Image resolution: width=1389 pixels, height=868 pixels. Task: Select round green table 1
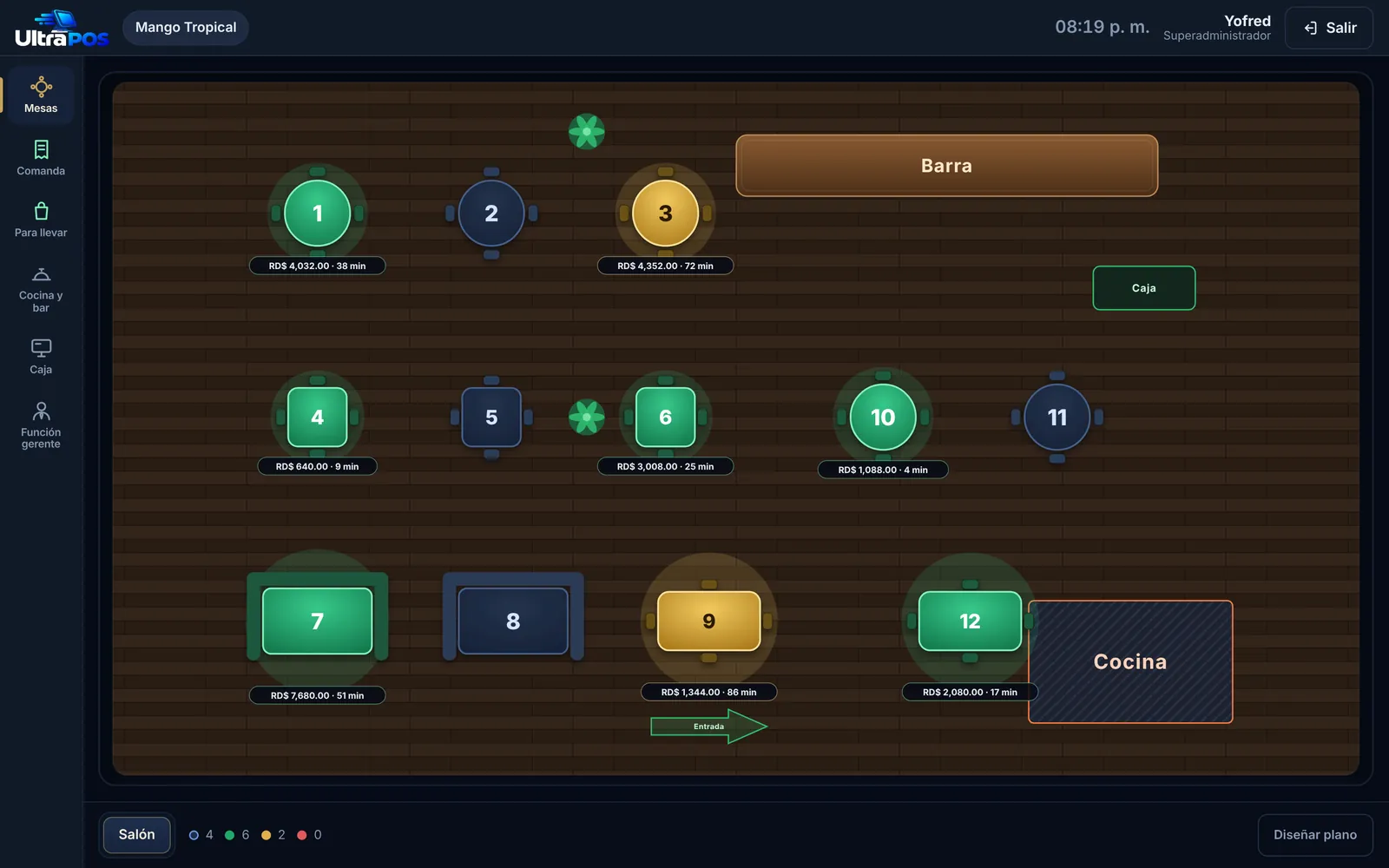[x=318, y=214]
